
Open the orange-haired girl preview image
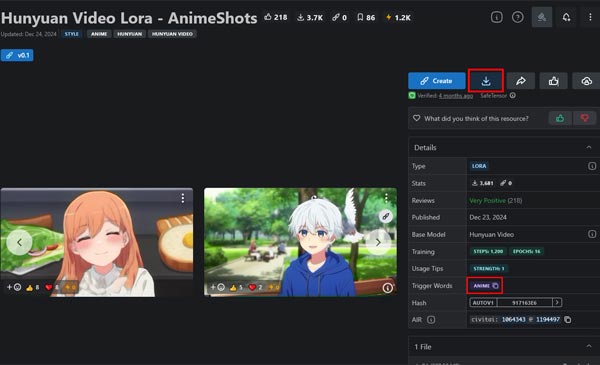click(x=97, y=242)
